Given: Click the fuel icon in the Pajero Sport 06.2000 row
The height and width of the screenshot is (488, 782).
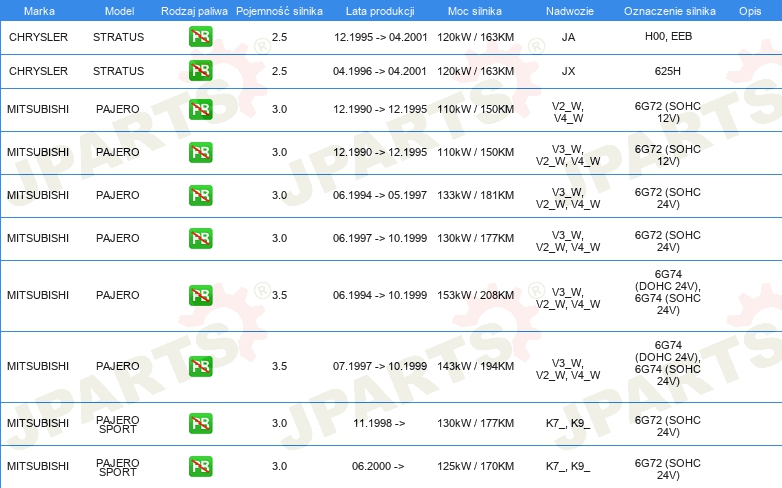Looking at the screenshot, I should coord(200,466).
